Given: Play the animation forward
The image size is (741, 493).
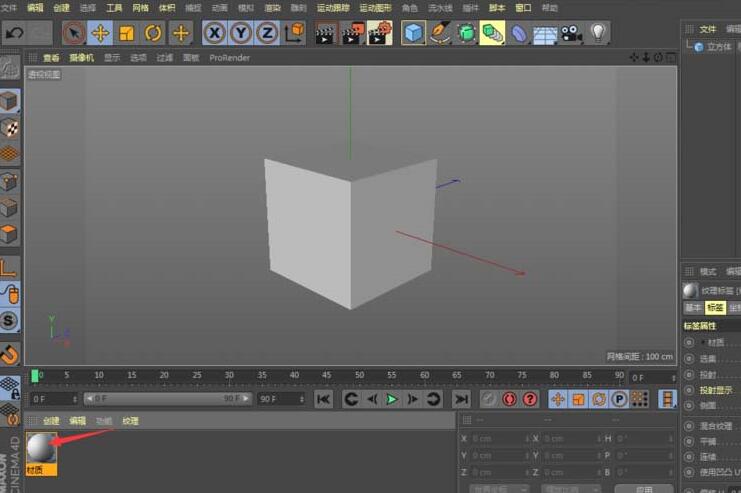Looking at the screenshot, I should coord(392,399).
